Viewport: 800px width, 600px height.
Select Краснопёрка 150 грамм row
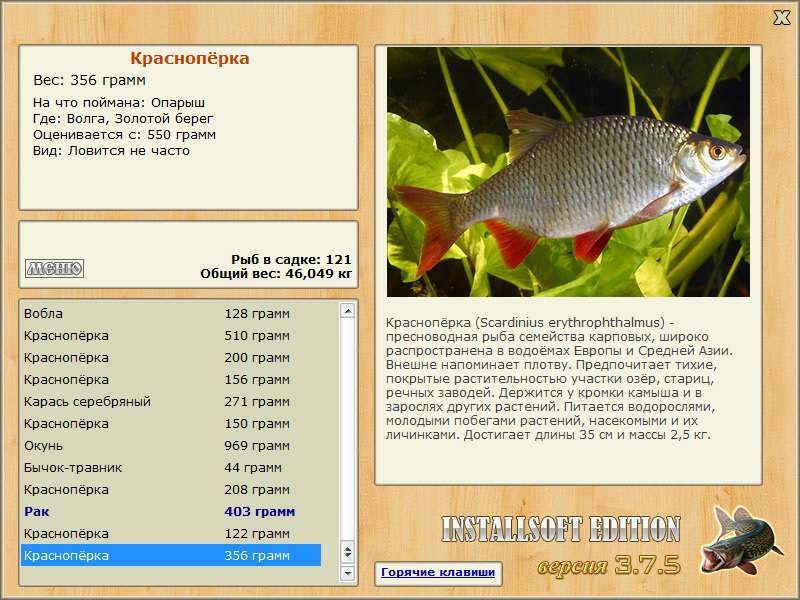(171, 423)
